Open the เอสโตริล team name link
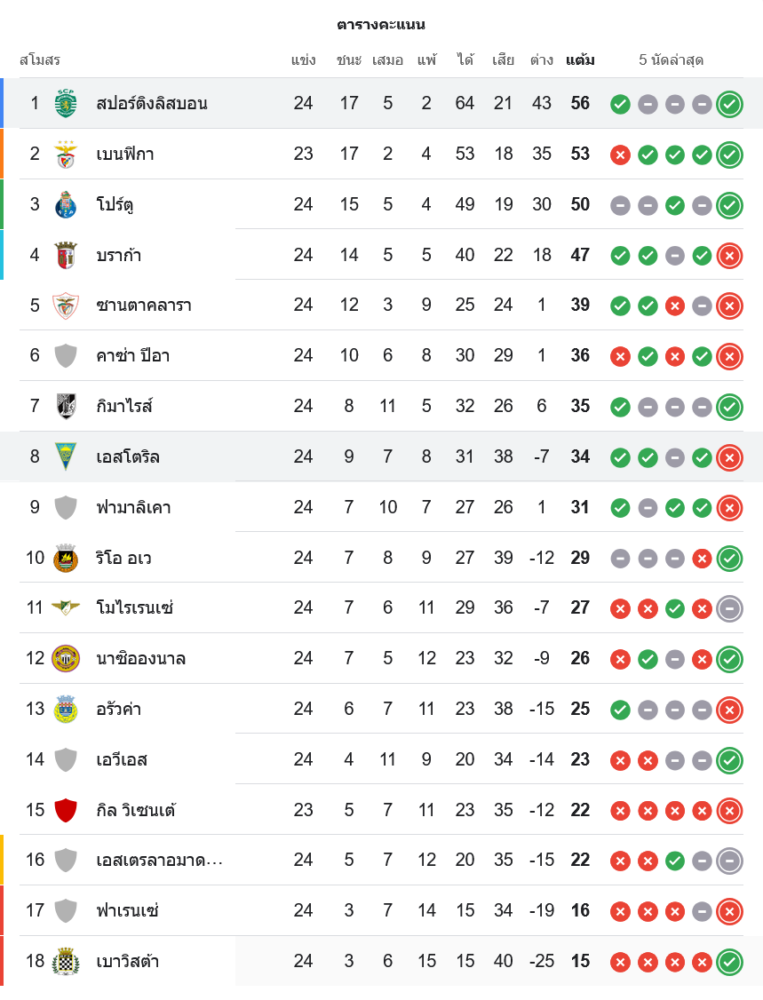763x1000 pixels. tap(128, 457)
